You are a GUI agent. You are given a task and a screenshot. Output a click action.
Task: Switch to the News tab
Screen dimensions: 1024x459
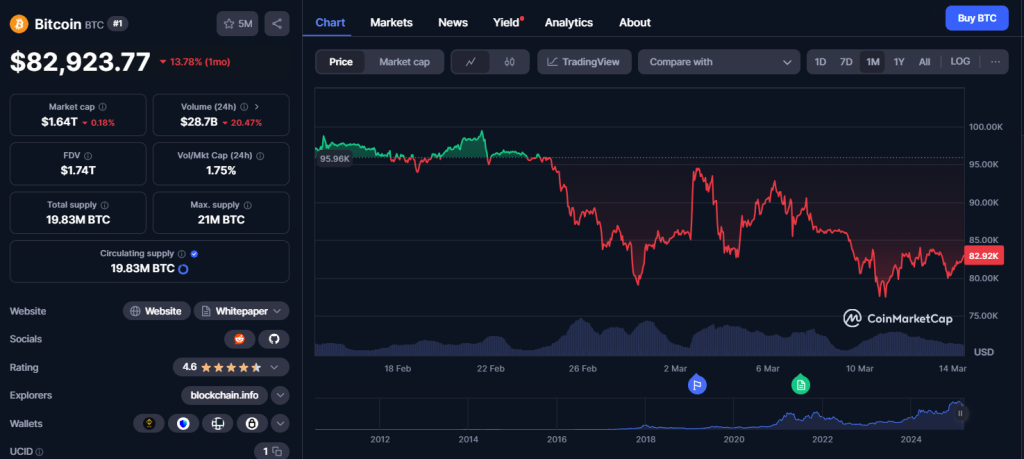tap(453, 22)
